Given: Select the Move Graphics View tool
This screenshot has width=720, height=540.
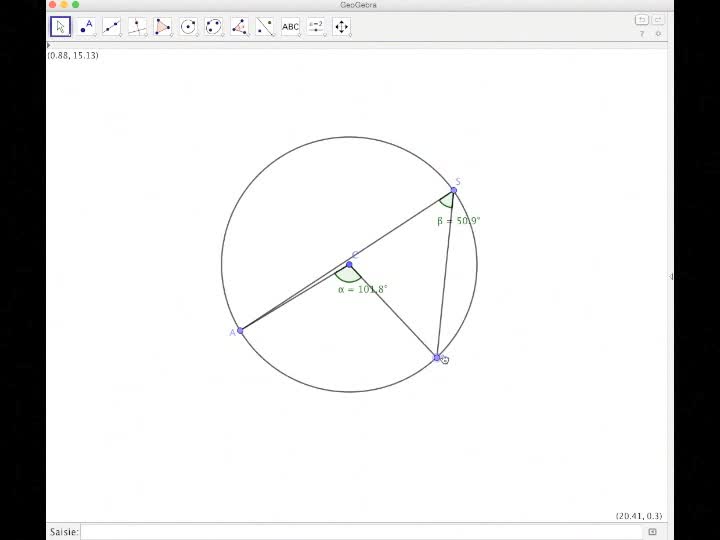Looking at the screenshot, I should coord(341,26).
